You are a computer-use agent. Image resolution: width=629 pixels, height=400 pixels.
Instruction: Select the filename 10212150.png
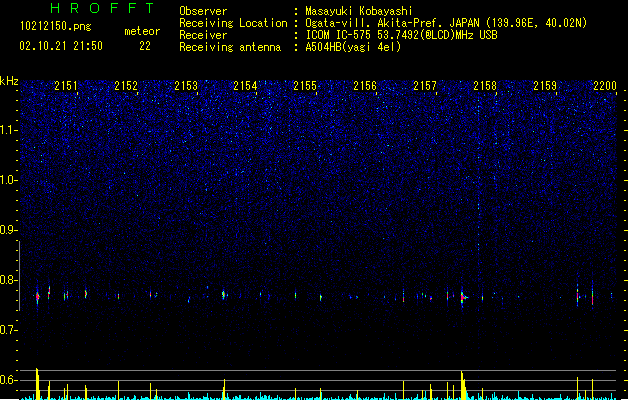(56, 26)
